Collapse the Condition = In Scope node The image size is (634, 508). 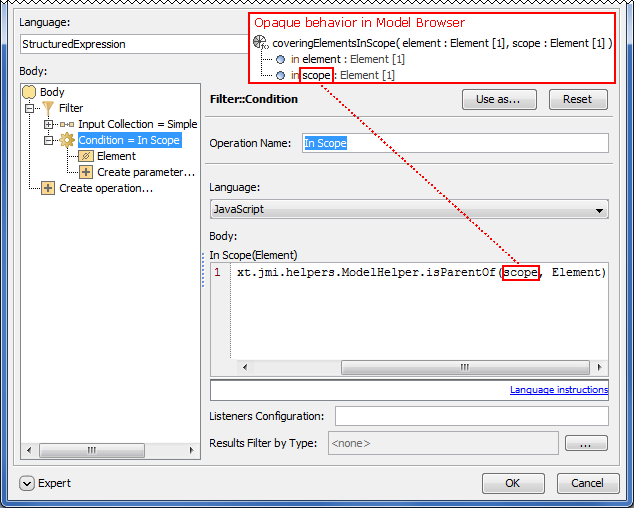coord(48,140)
